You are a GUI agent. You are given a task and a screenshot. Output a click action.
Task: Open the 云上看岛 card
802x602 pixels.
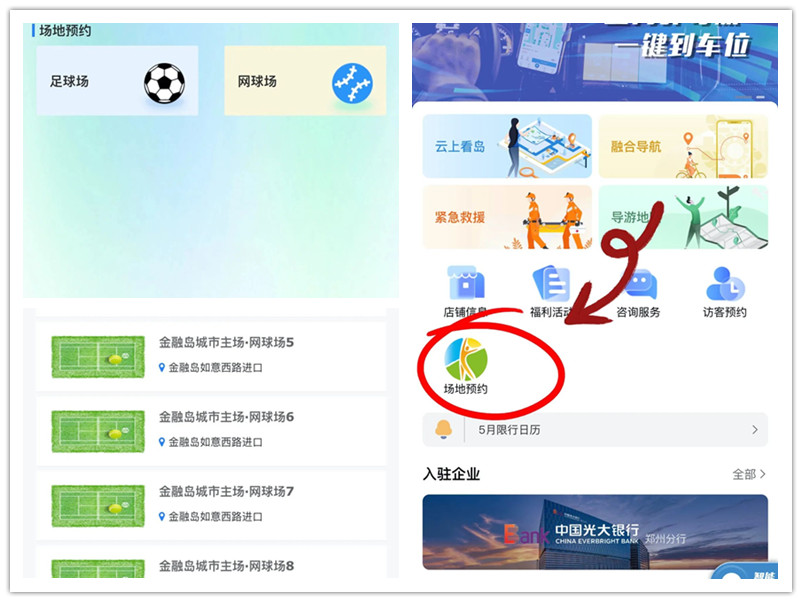click(507, 146)
